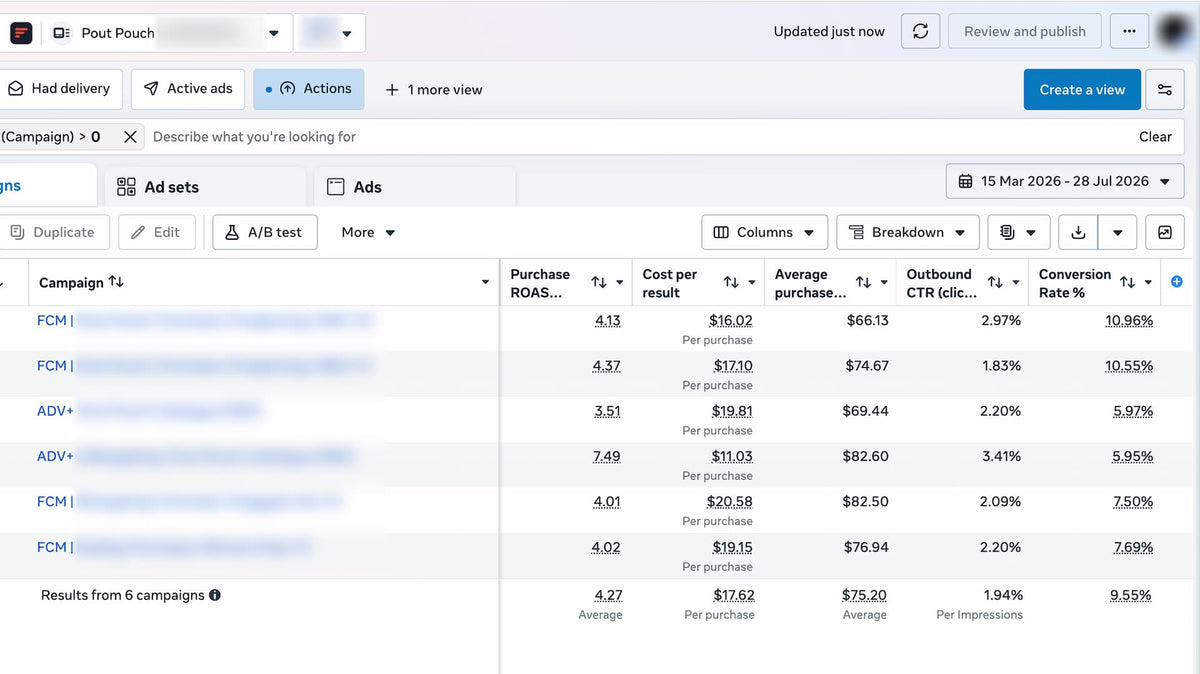Open view filter settings sliders icon
The height and width of the screenshot is (674, 1200).
point(1165,89)
